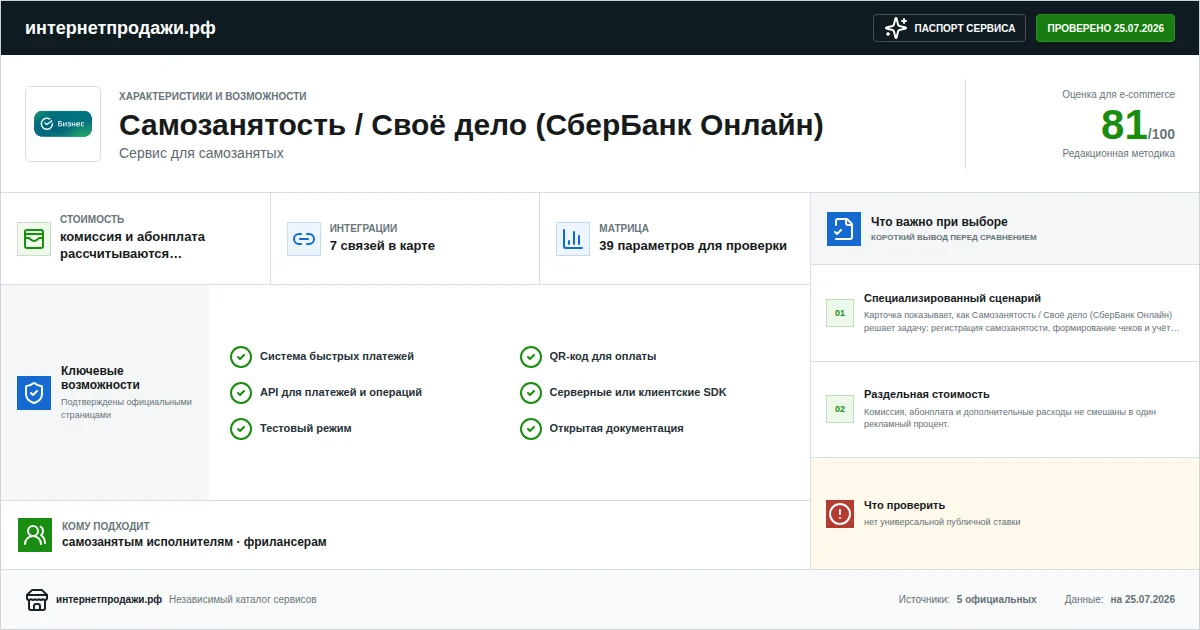Click the checkmark next to Открытая документация

[x=531, y=429]
